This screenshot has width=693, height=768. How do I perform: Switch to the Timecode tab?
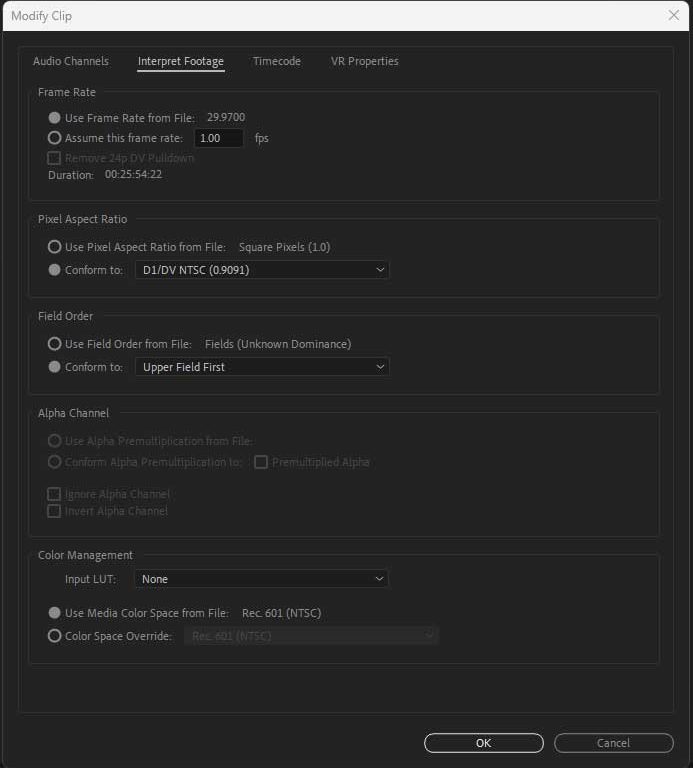tap(277, 62)
